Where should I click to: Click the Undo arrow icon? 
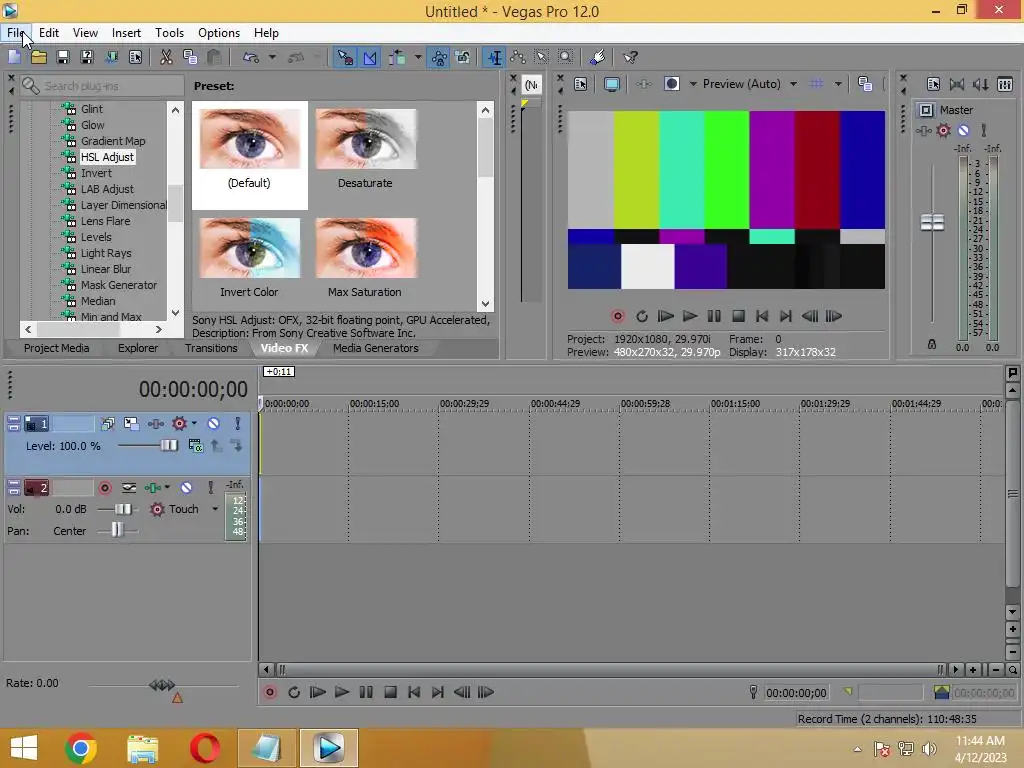pos(251,57)
